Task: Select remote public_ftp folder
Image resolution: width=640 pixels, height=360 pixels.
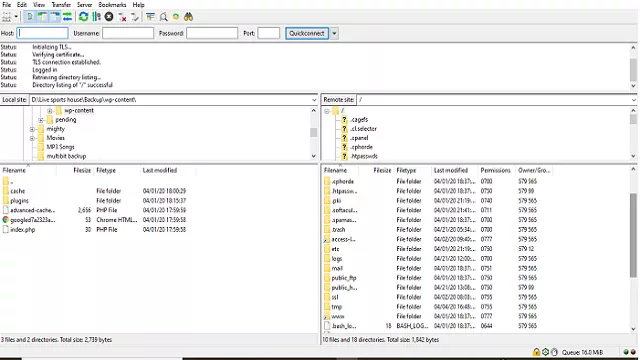Action: click(x=344, y=278)
